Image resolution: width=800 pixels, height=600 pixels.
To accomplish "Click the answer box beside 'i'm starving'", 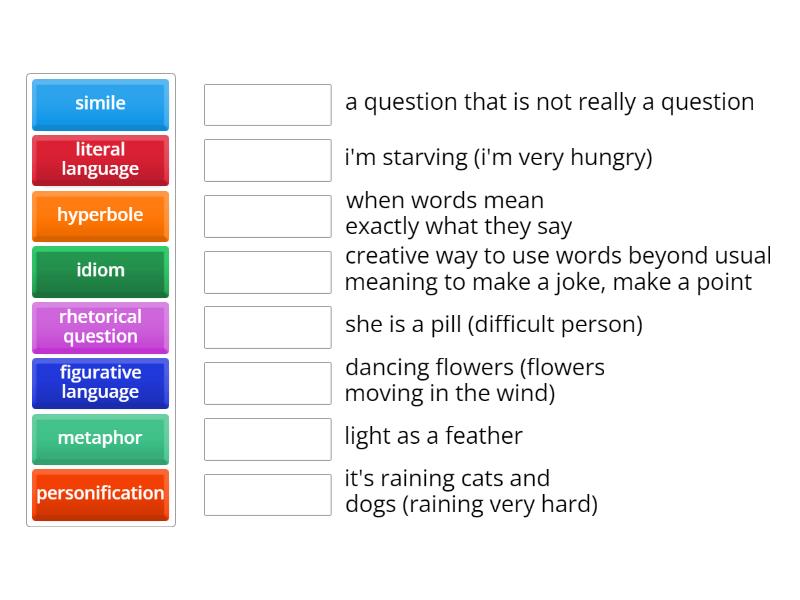I will [x=267, y=158].
